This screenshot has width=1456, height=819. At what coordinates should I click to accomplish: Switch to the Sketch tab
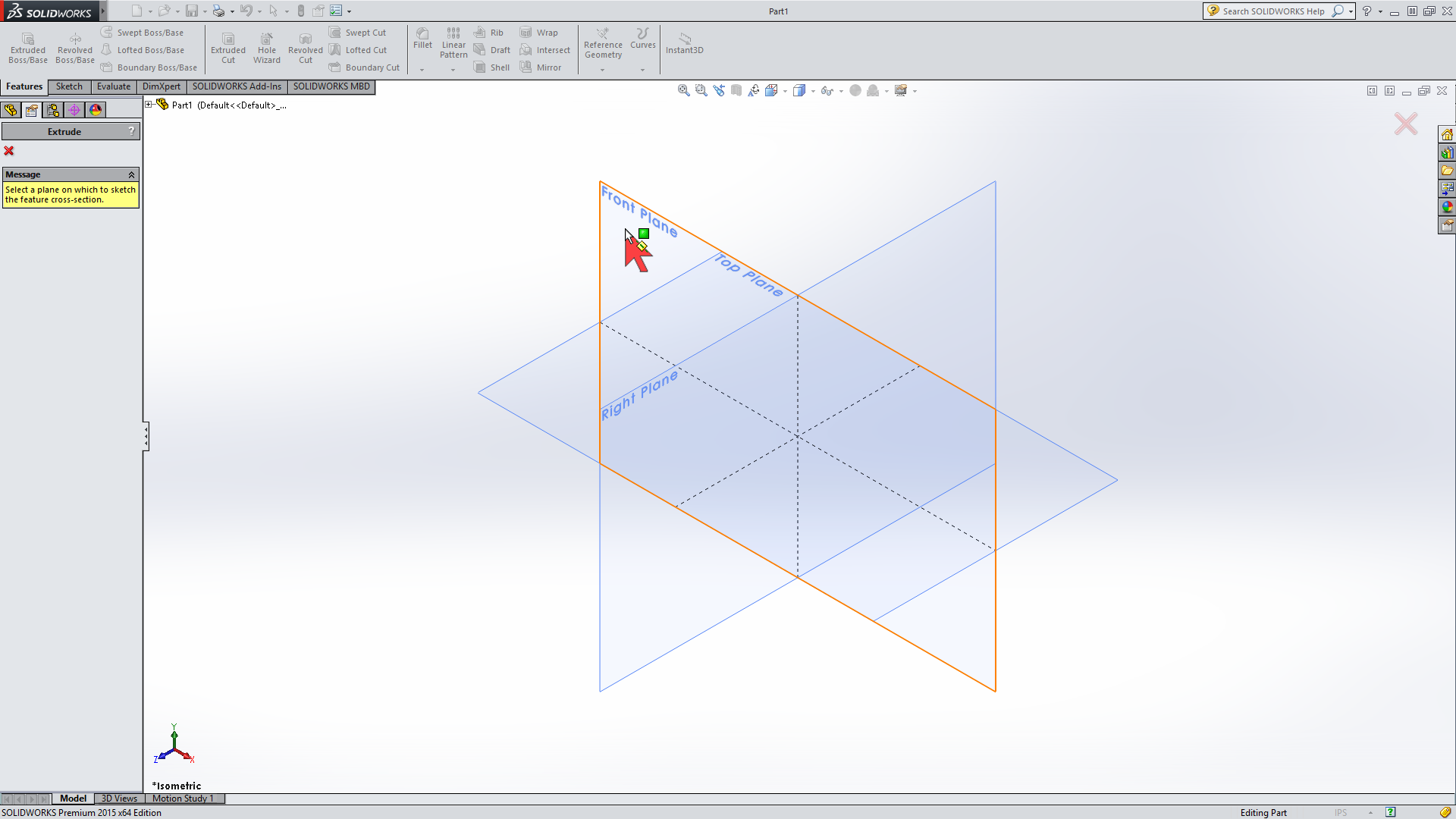coord(69,86)
